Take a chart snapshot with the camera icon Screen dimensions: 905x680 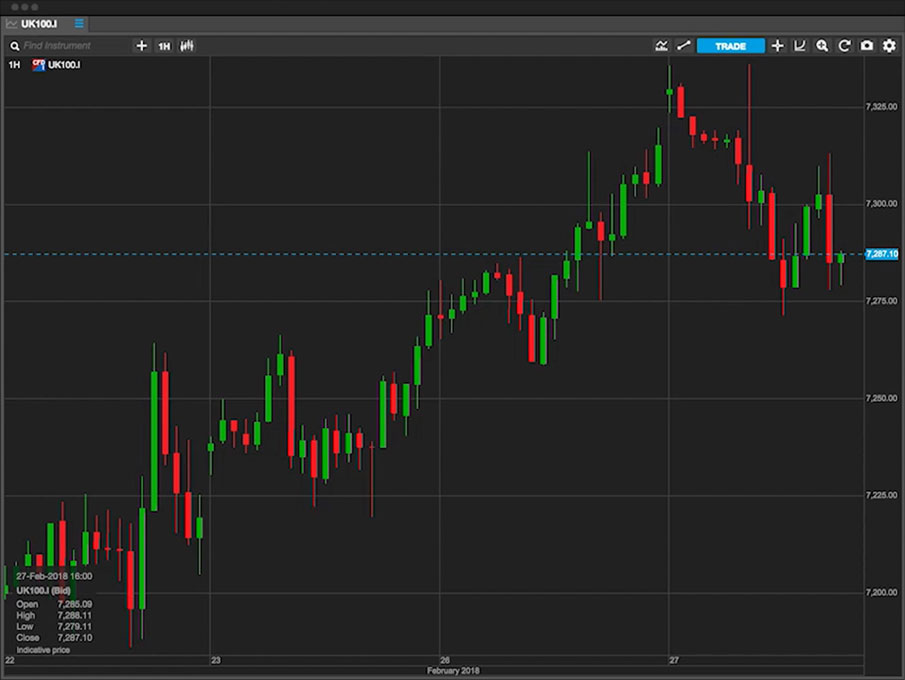[x=866, y=45]
